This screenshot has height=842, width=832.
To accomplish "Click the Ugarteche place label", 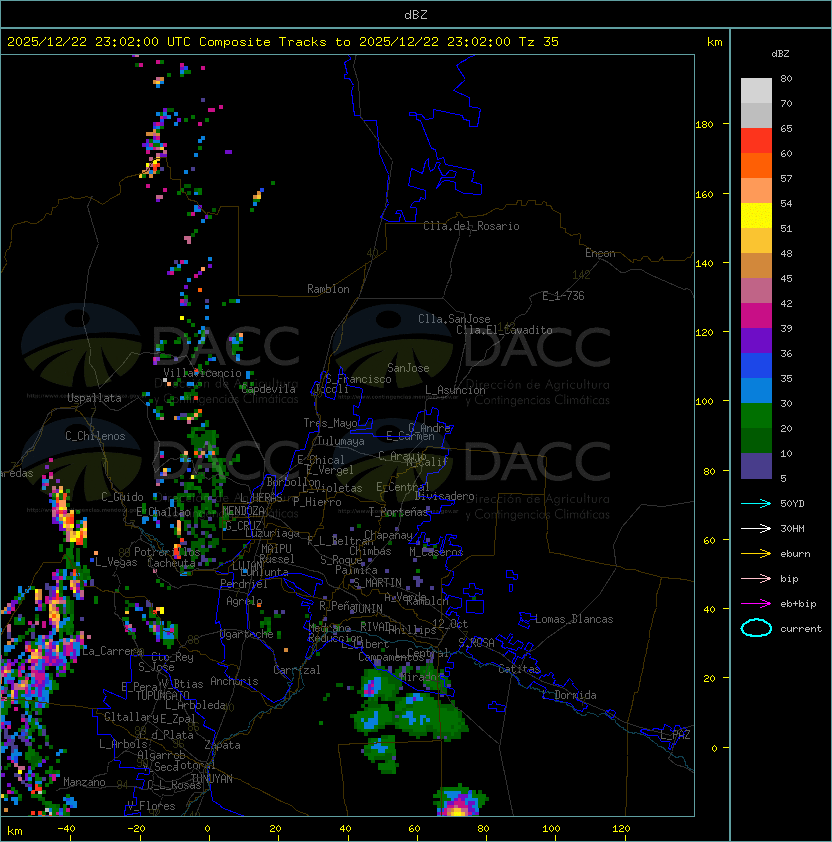I will tap(247, 634).
